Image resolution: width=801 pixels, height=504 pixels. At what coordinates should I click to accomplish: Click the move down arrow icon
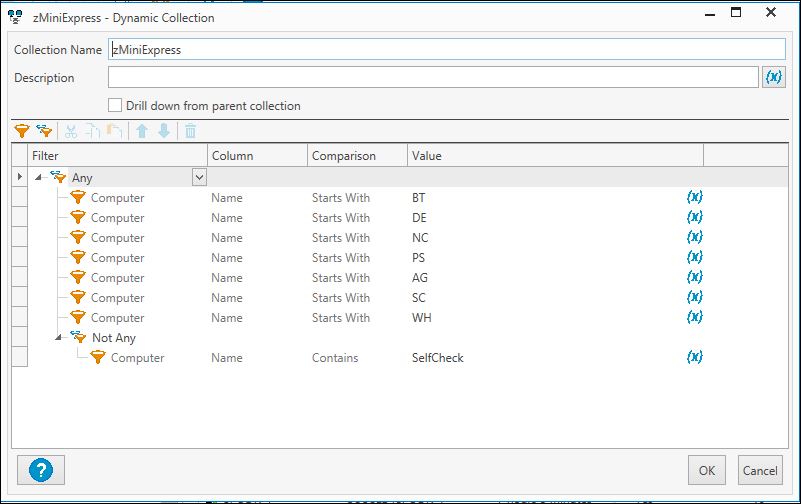tap(164, 131)
